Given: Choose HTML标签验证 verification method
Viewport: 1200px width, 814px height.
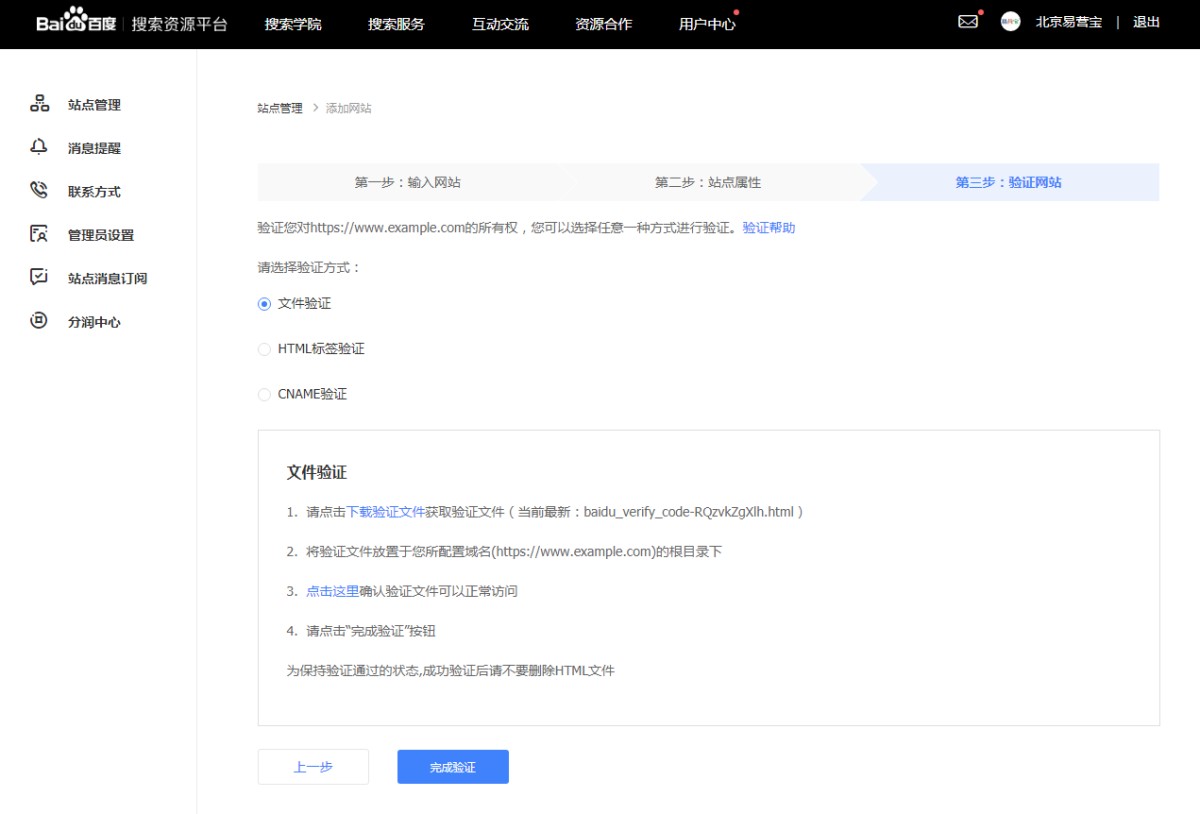Looking at the screenshot, I should 265,349.
